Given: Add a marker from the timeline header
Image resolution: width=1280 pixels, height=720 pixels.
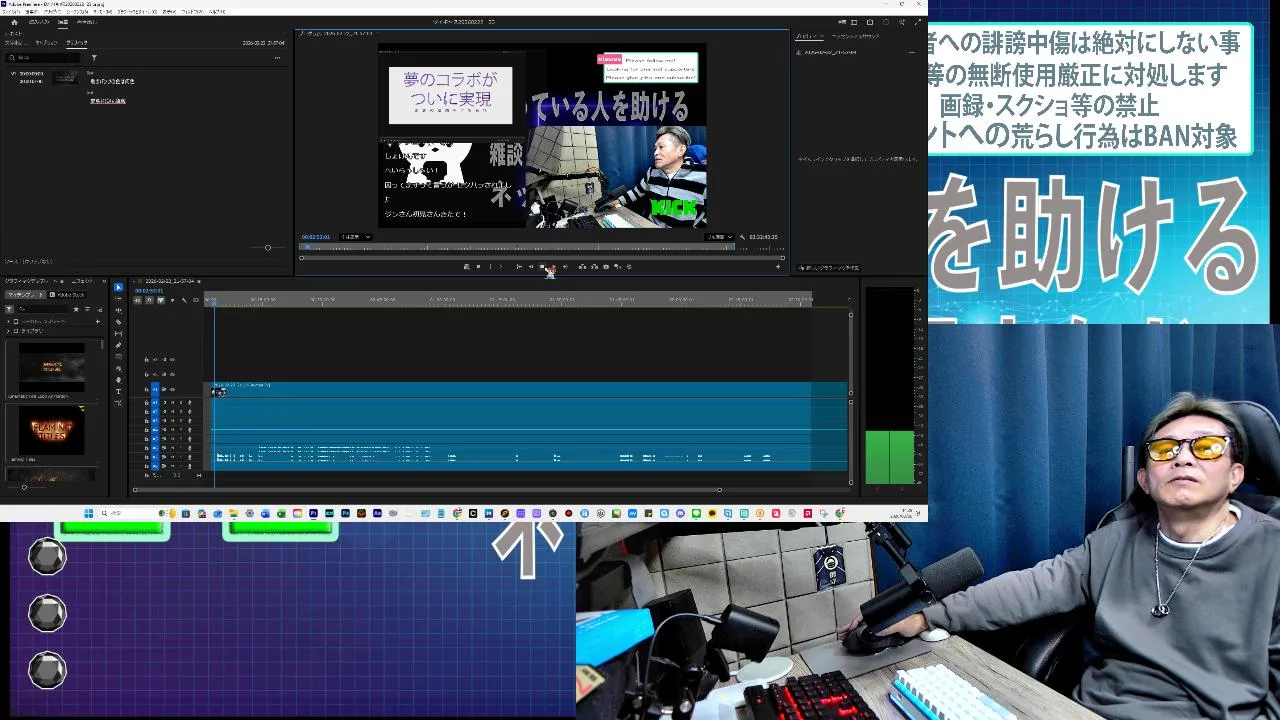Looking at the screenshot, I should pos(172,300).
